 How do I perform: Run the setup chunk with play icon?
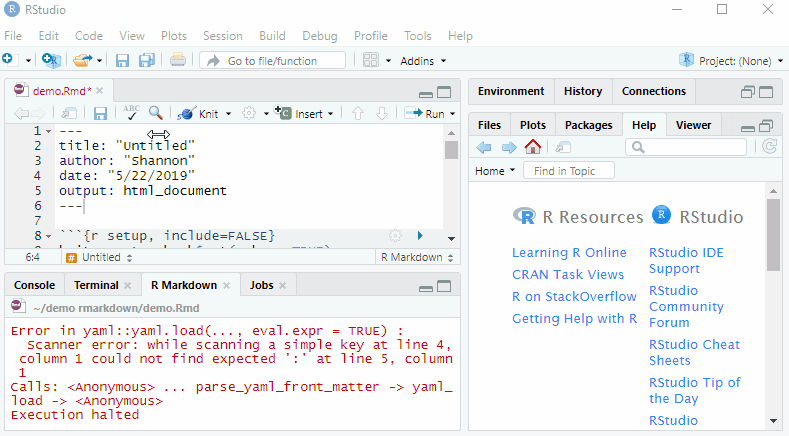point(420,235)
